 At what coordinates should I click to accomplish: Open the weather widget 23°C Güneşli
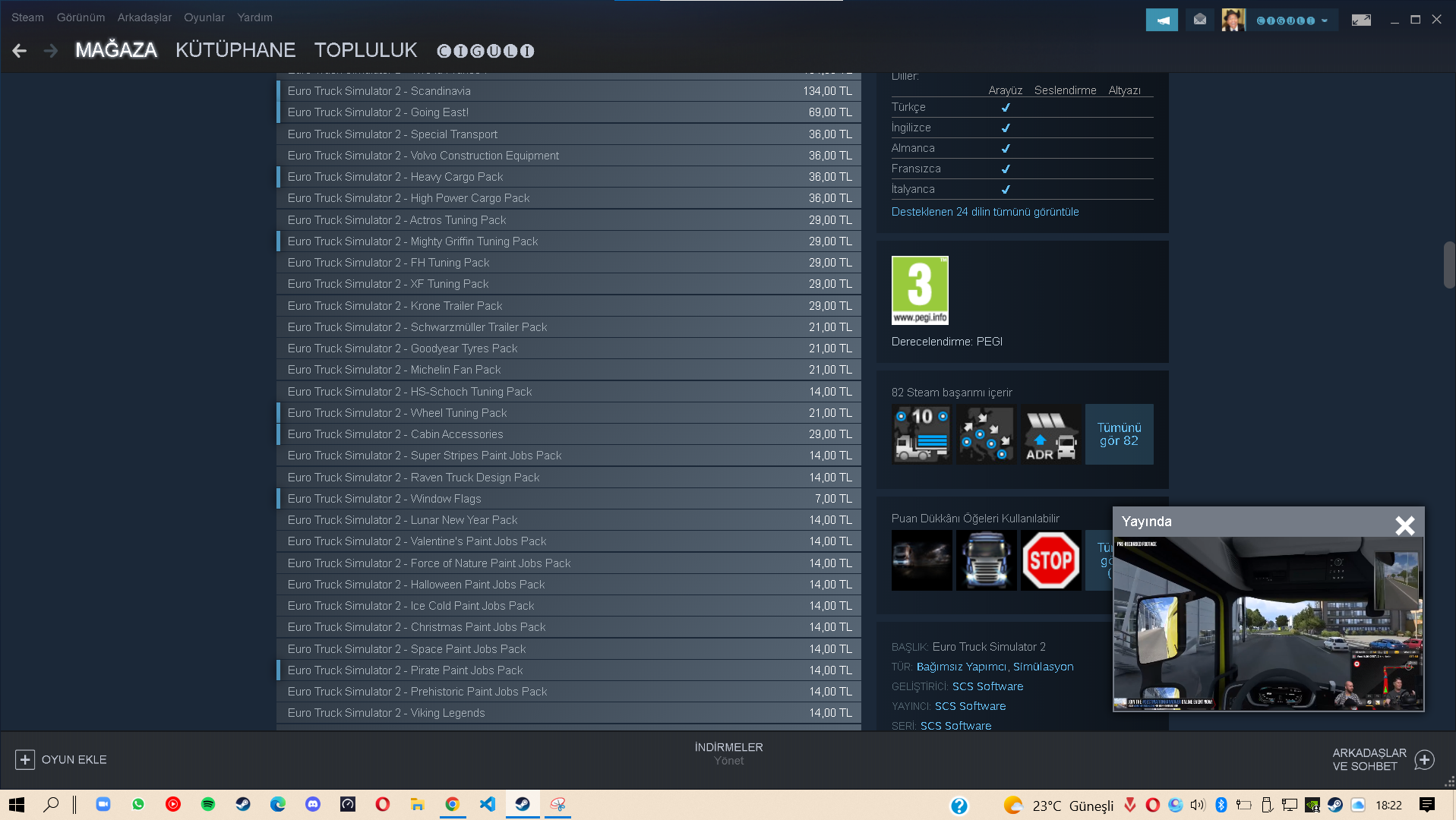click(x=1058, y=805)
